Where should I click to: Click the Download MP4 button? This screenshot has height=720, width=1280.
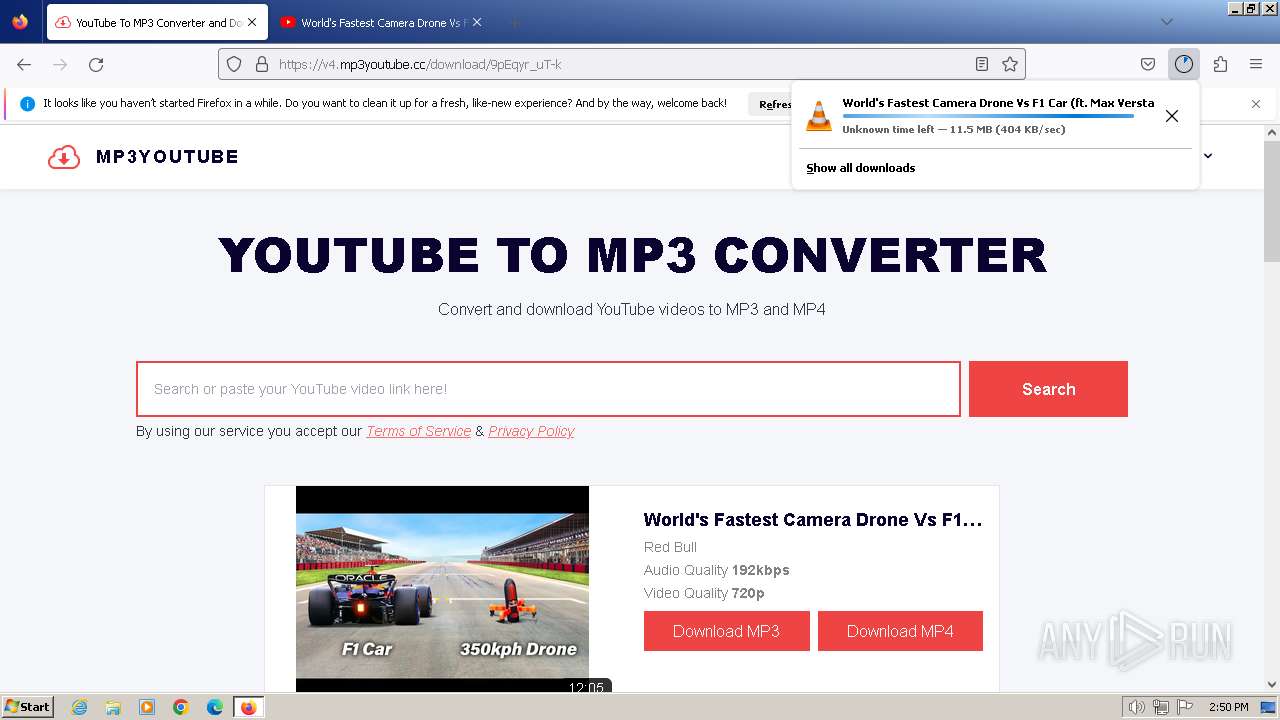(900, 631)
